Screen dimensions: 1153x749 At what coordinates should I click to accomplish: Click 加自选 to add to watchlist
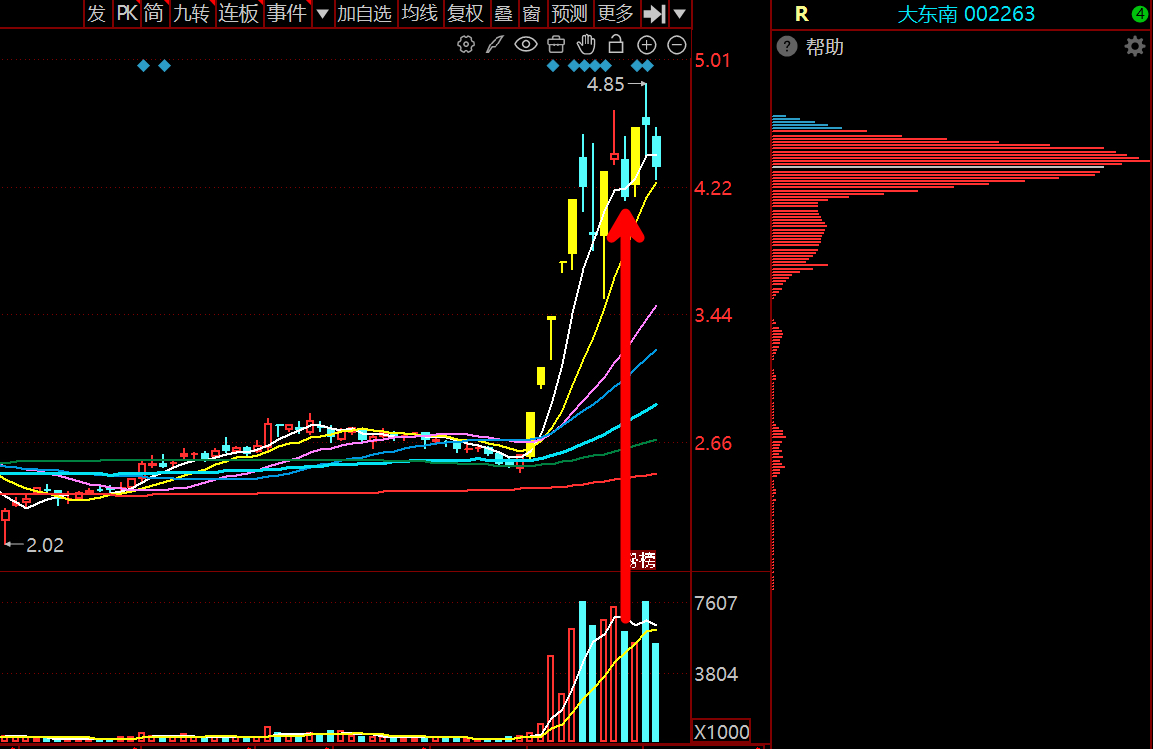[x=365, y=13]
